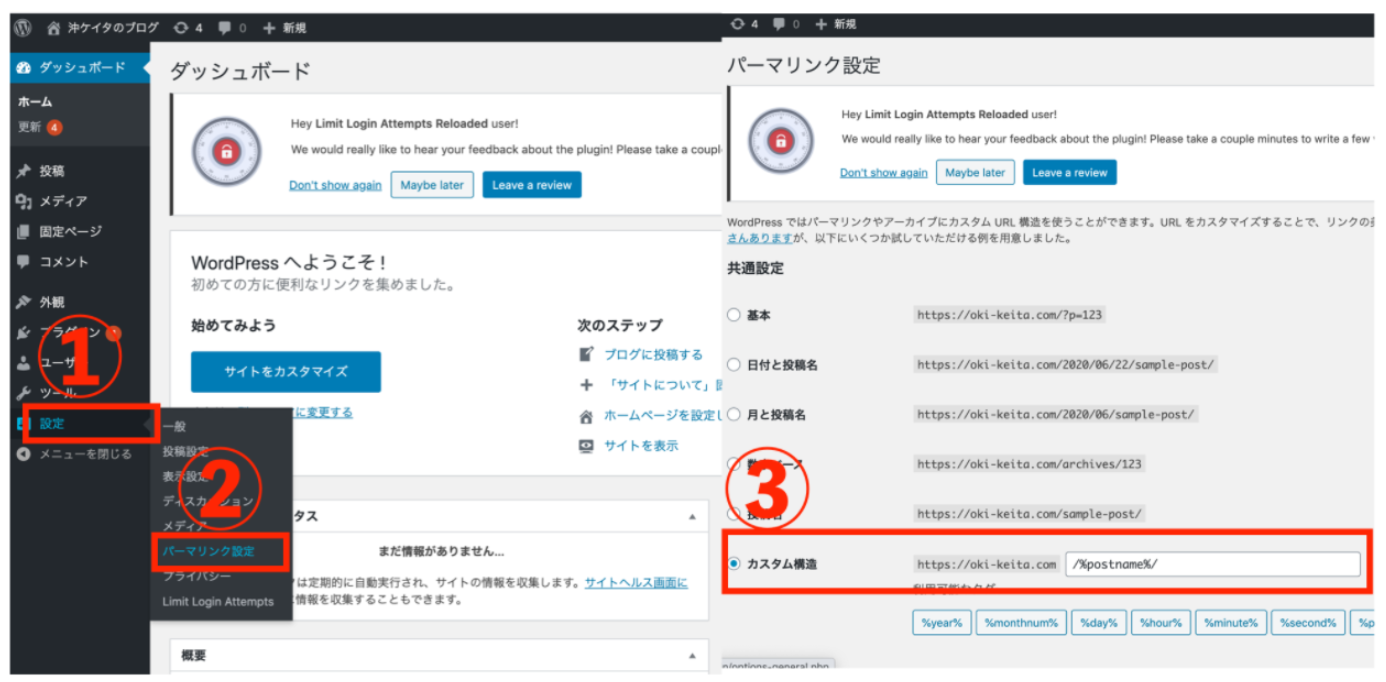Screen dimensions: 1386x682
Task: Click the ブログに投稿する edit icon
Action: click(x=587, y=354)
